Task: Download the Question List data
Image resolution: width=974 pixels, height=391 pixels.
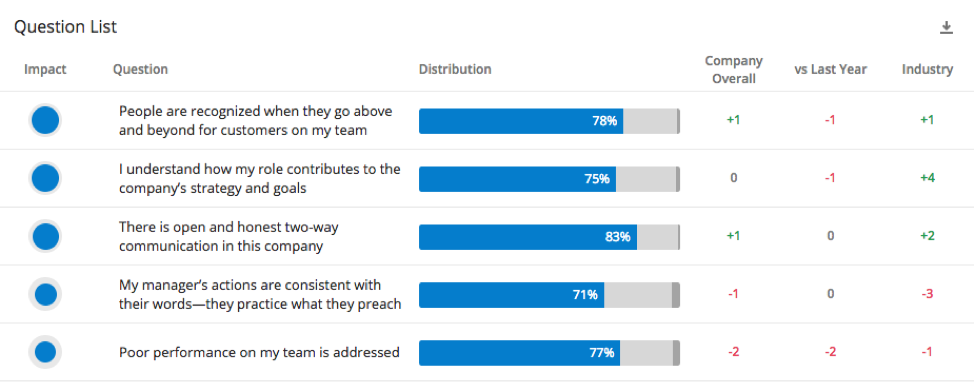Action: tap(946, 27)
